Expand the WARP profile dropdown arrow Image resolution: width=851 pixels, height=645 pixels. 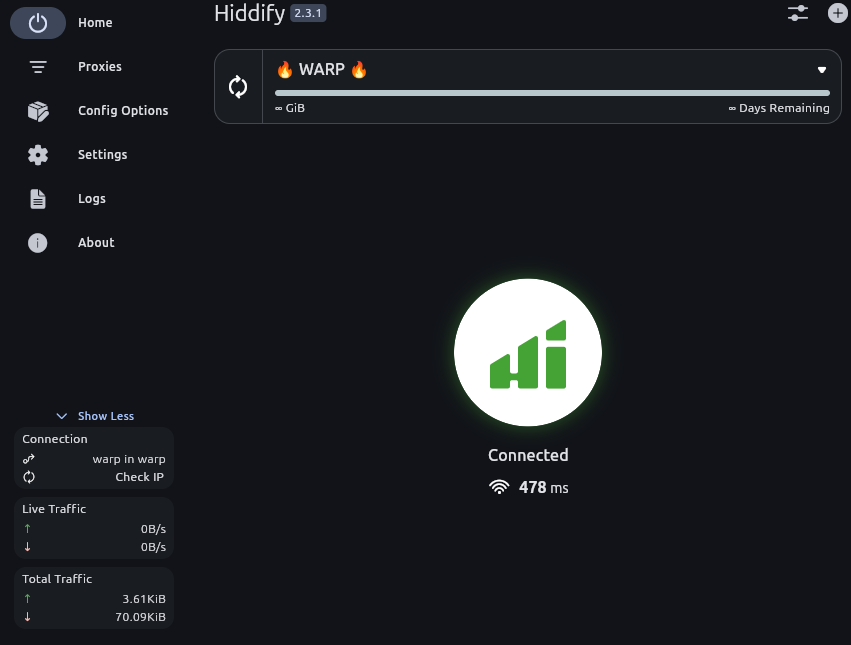pyautogui.click(x=822, y=69)
